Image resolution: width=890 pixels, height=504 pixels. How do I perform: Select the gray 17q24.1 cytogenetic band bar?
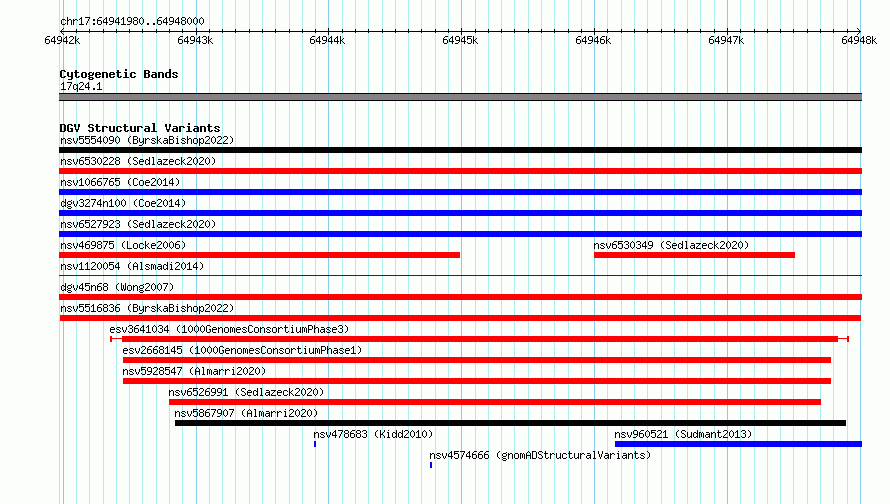(460, 97)
